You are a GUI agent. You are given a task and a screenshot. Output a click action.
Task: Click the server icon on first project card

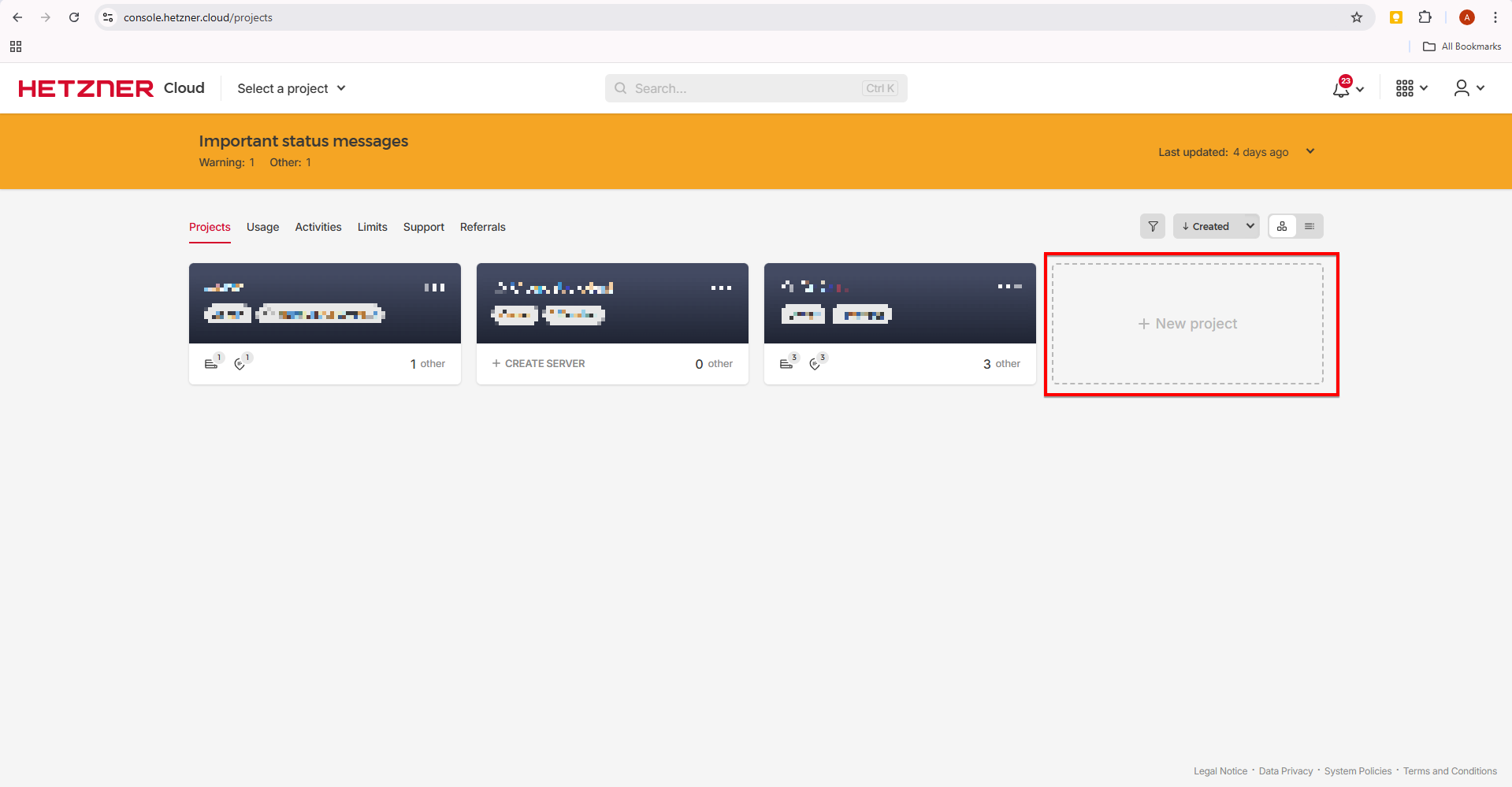pos(211,364)
